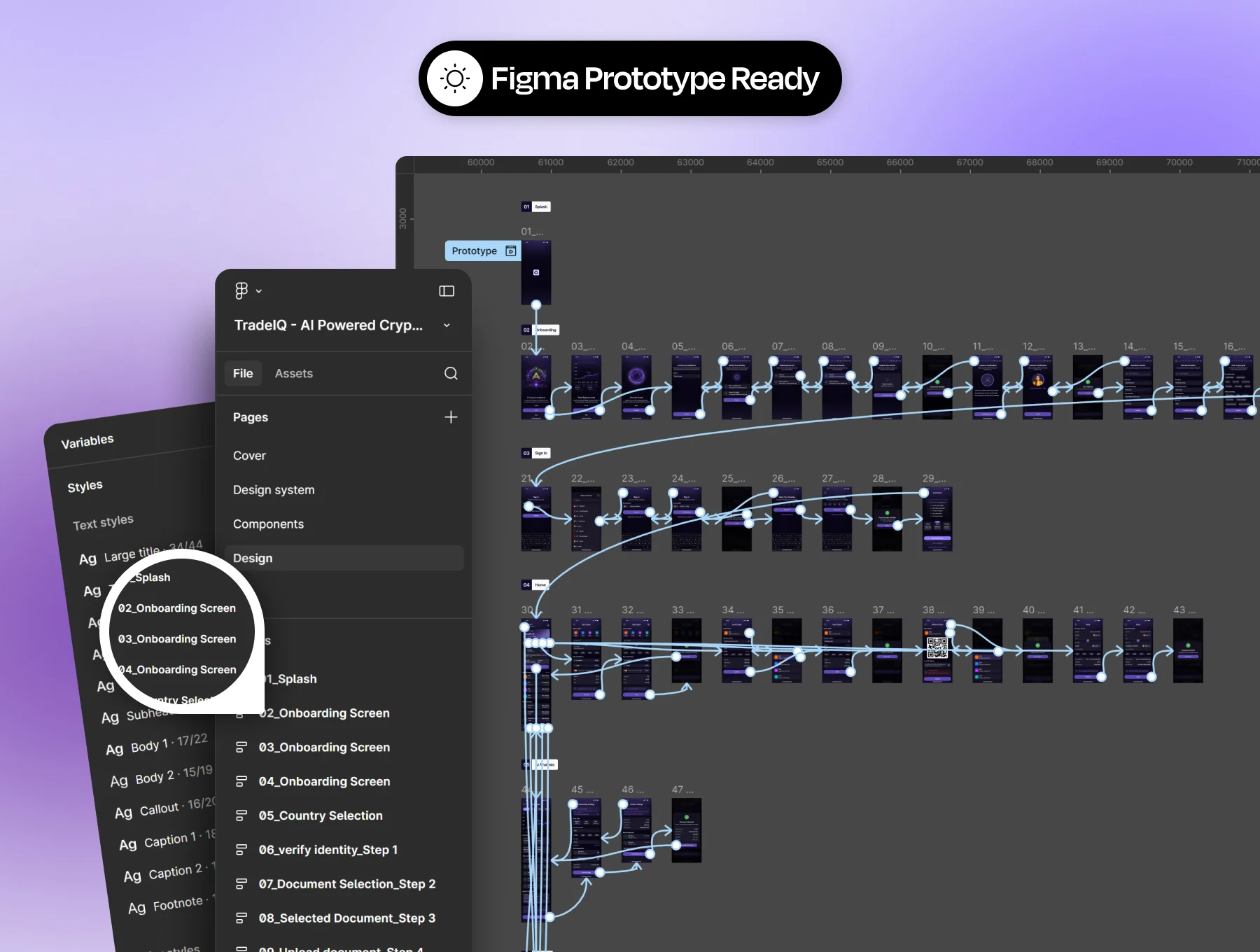1260x952 pixels.
Task: Select frame 47 thumbnail on canvas
Action: 687,830
